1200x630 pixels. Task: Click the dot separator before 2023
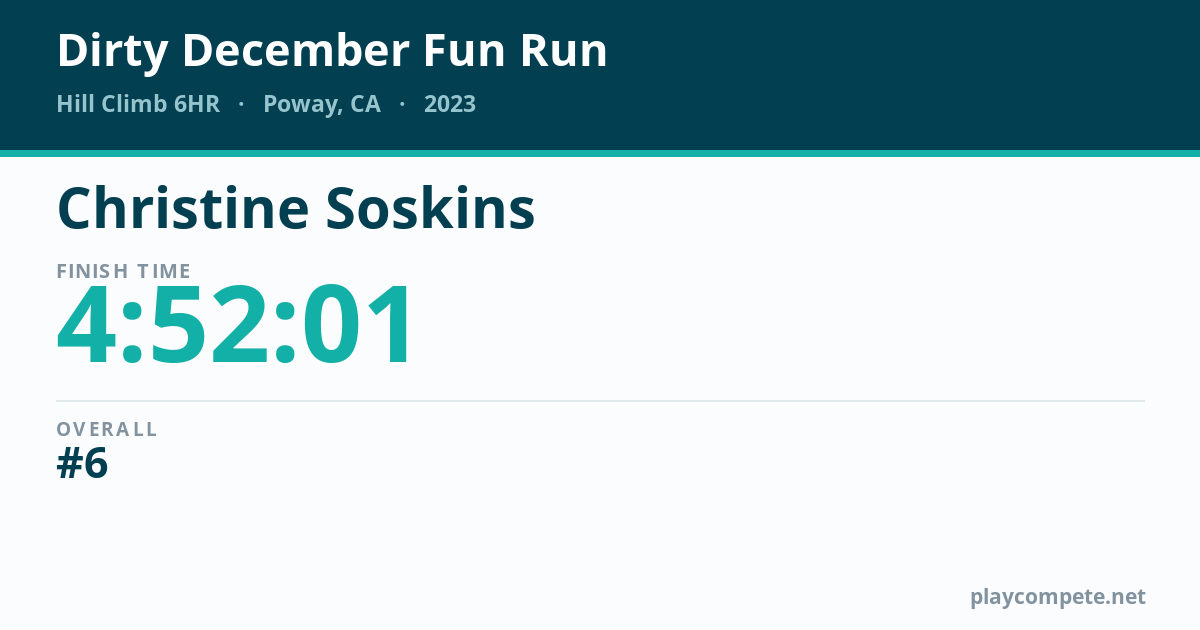pos(402,105)
